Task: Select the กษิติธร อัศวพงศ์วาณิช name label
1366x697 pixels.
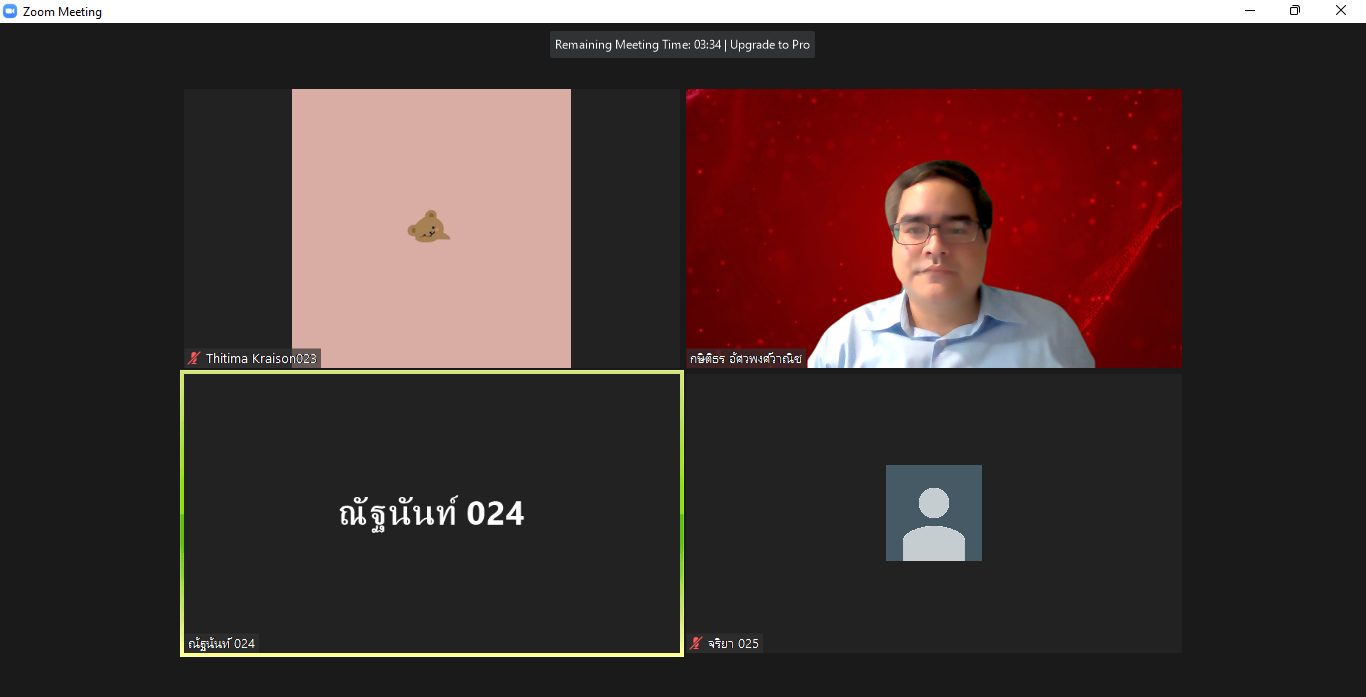Action: pyautogui.click(x=745, y=358)
